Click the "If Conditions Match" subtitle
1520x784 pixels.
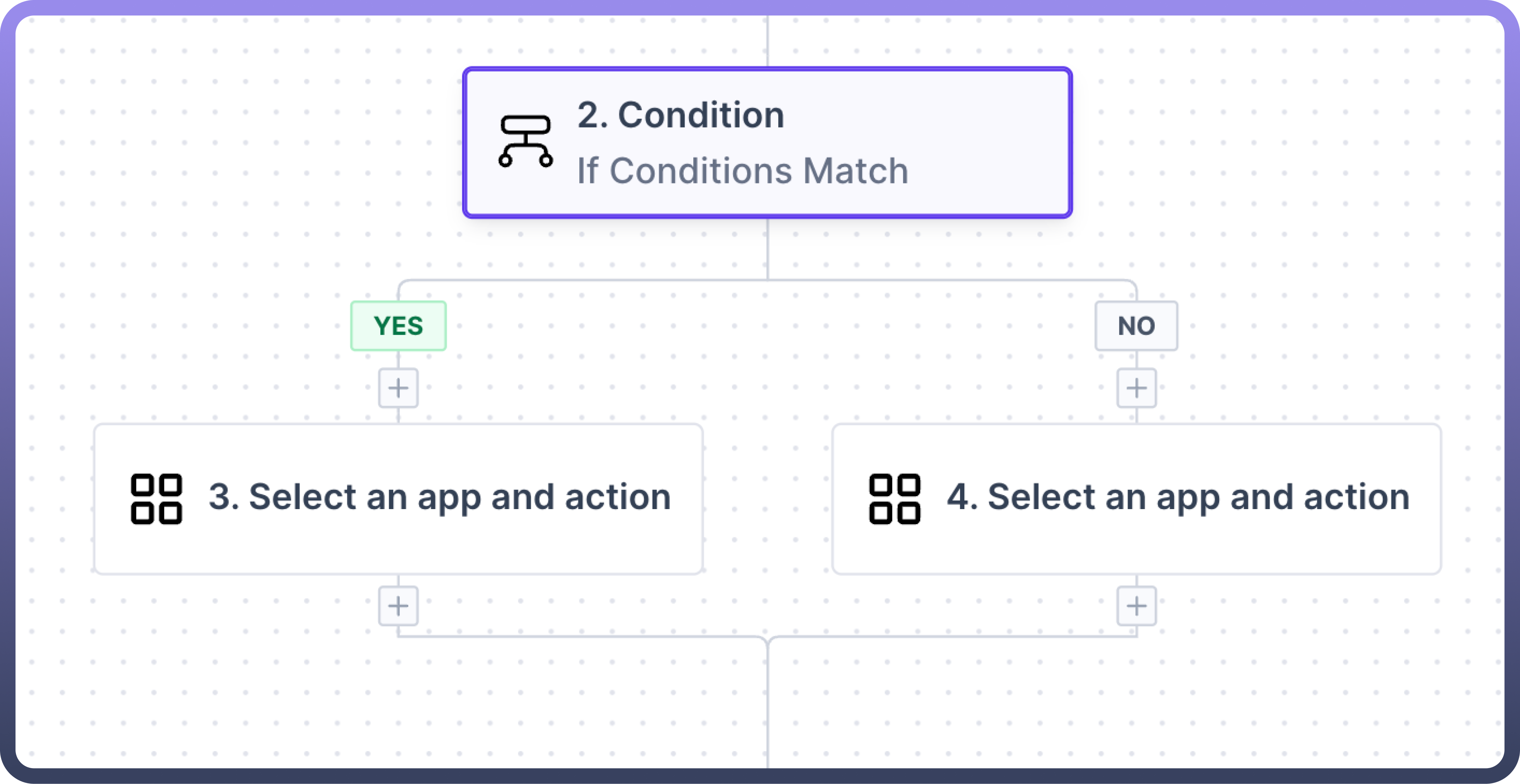coord(742,171)
